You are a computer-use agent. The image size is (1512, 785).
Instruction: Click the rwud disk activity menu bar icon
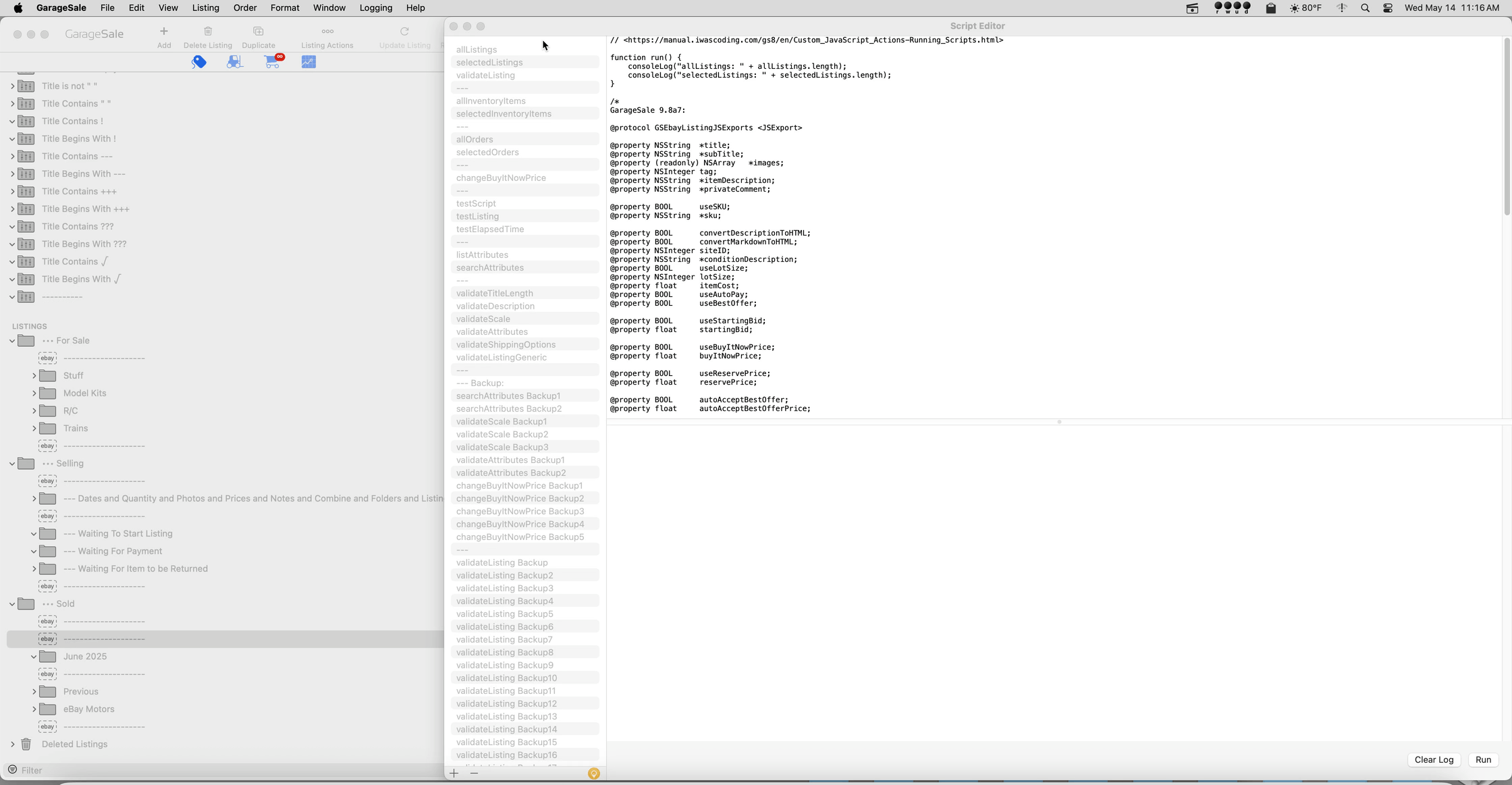point(1233,8)
